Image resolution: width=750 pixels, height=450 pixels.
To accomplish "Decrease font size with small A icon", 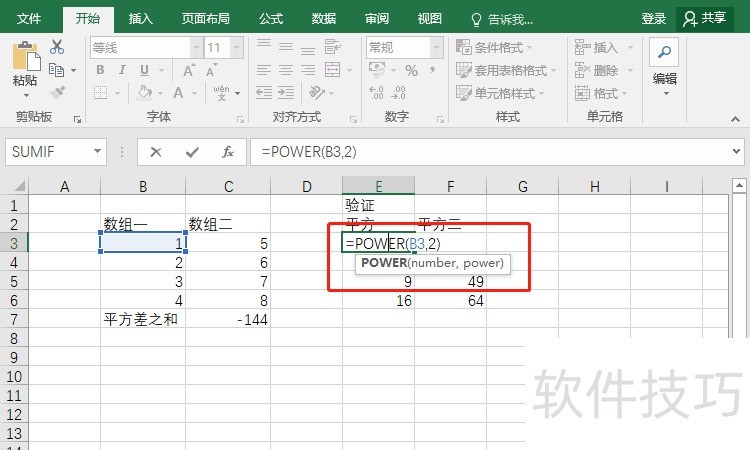I will 211,71.
